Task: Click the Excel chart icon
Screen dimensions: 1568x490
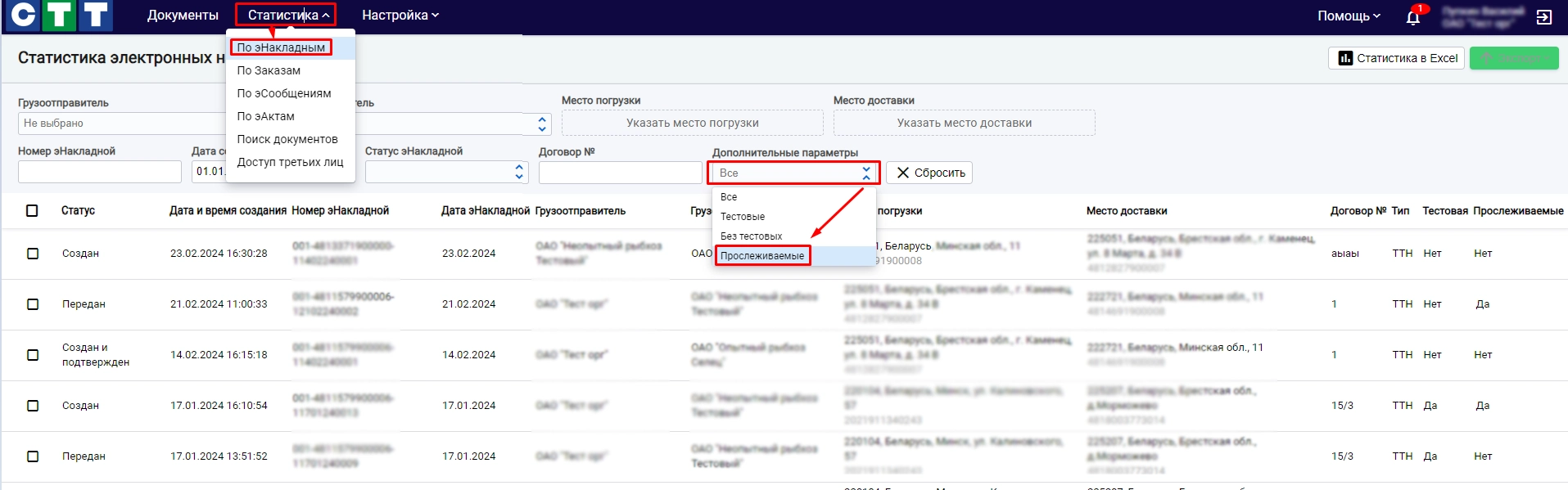Action: pyautogui.click(x=1345, y=58)
